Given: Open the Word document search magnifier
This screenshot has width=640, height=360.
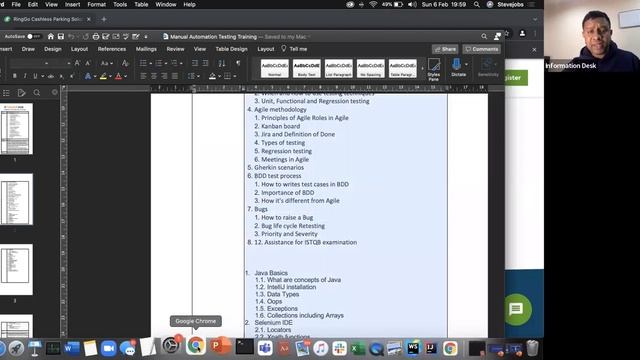Looking at the screenshot, I should pyautogui.click(x=484, y=36).
